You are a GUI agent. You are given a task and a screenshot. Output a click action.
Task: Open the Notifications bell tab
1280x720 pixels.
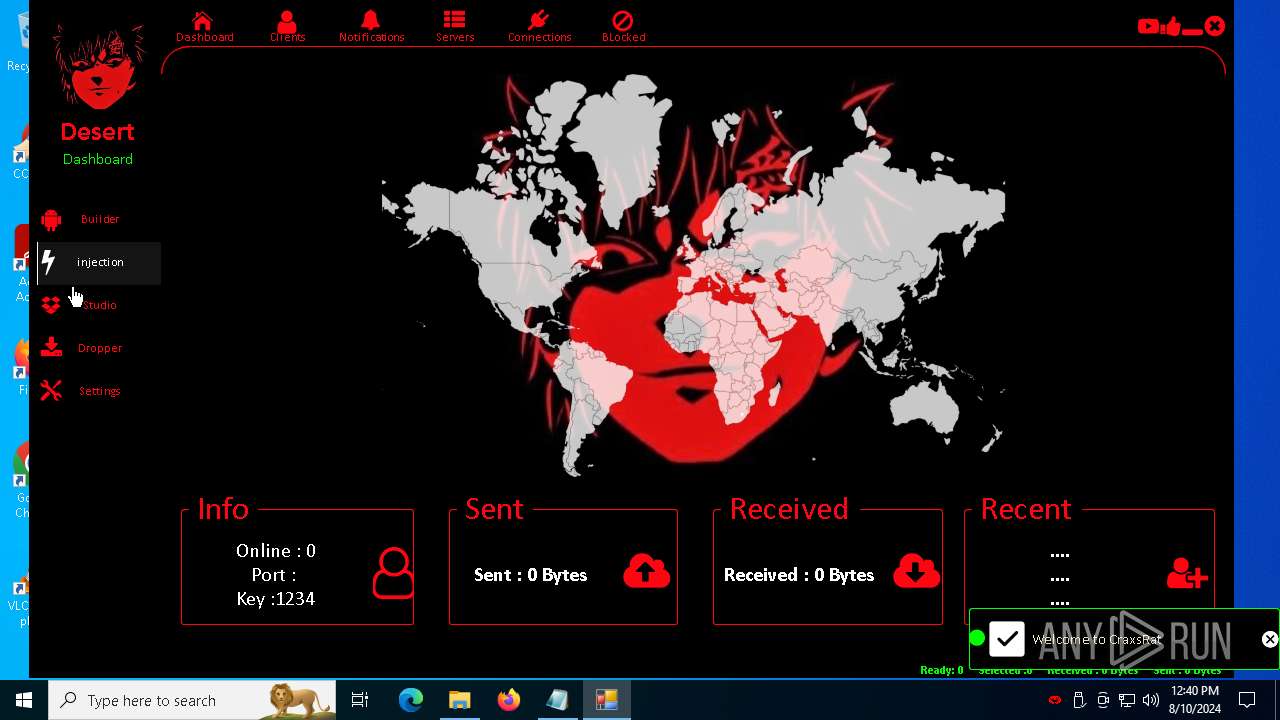coord(371,27)
